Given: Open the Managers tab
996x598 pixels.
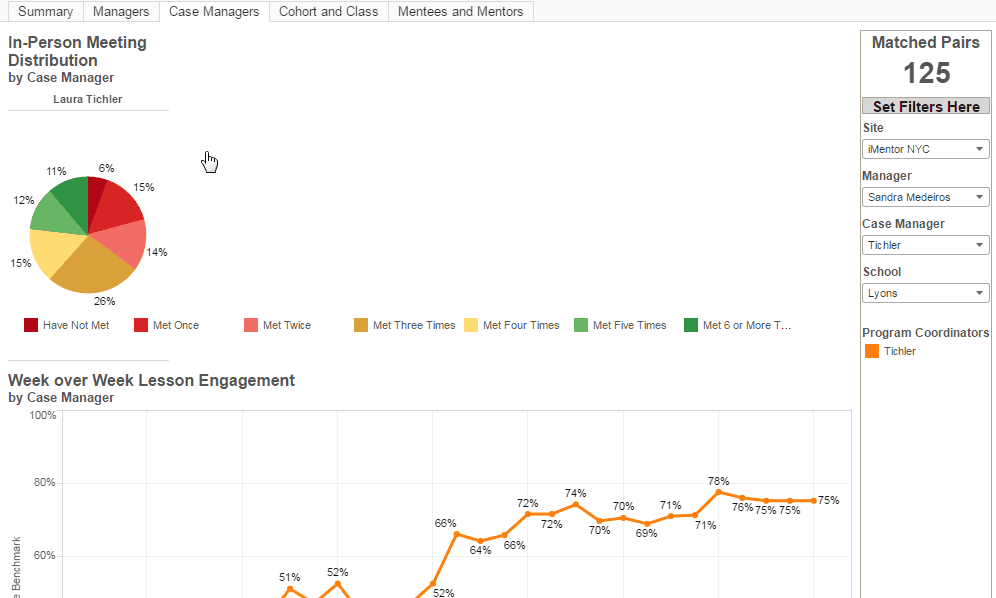Looking at the screenshot, I should tap(121, 11).
